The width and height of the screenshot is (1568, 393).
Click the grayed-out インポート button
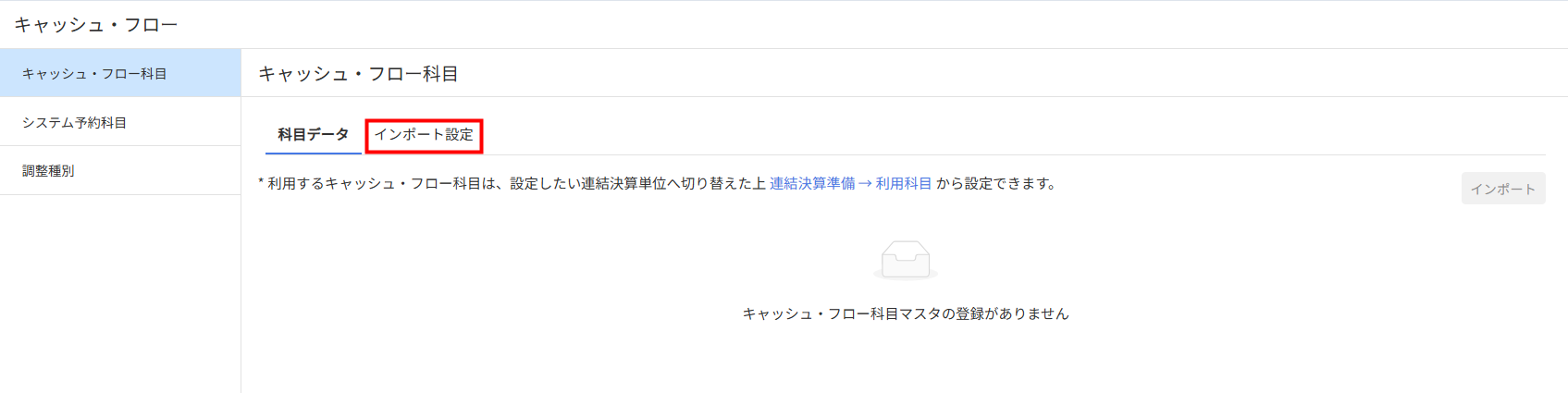[1503, 189]
